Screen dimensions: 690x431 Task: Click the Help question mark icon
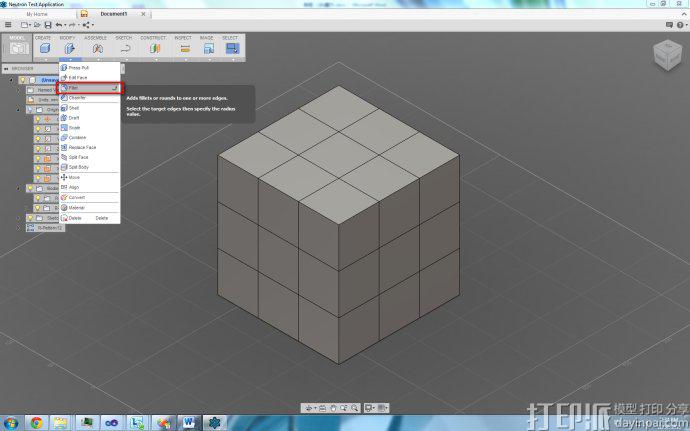pyautogui.click(x=680, y=25)
